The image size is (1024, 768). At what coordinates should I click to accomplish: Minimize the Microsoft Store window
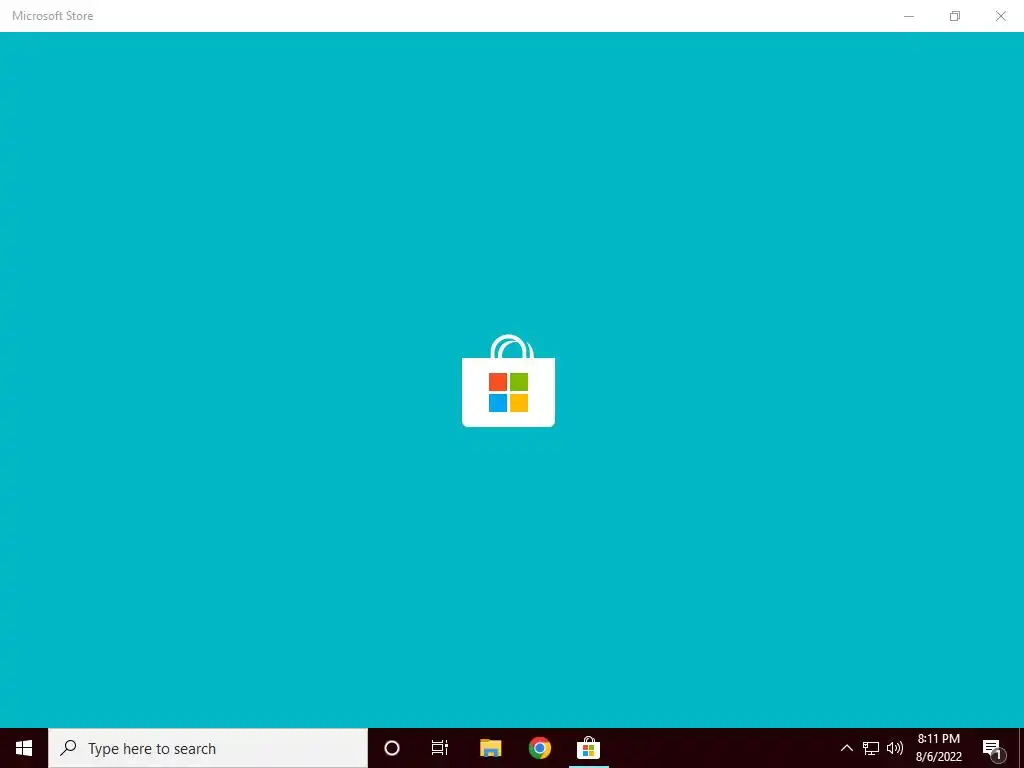coord(909,16)
